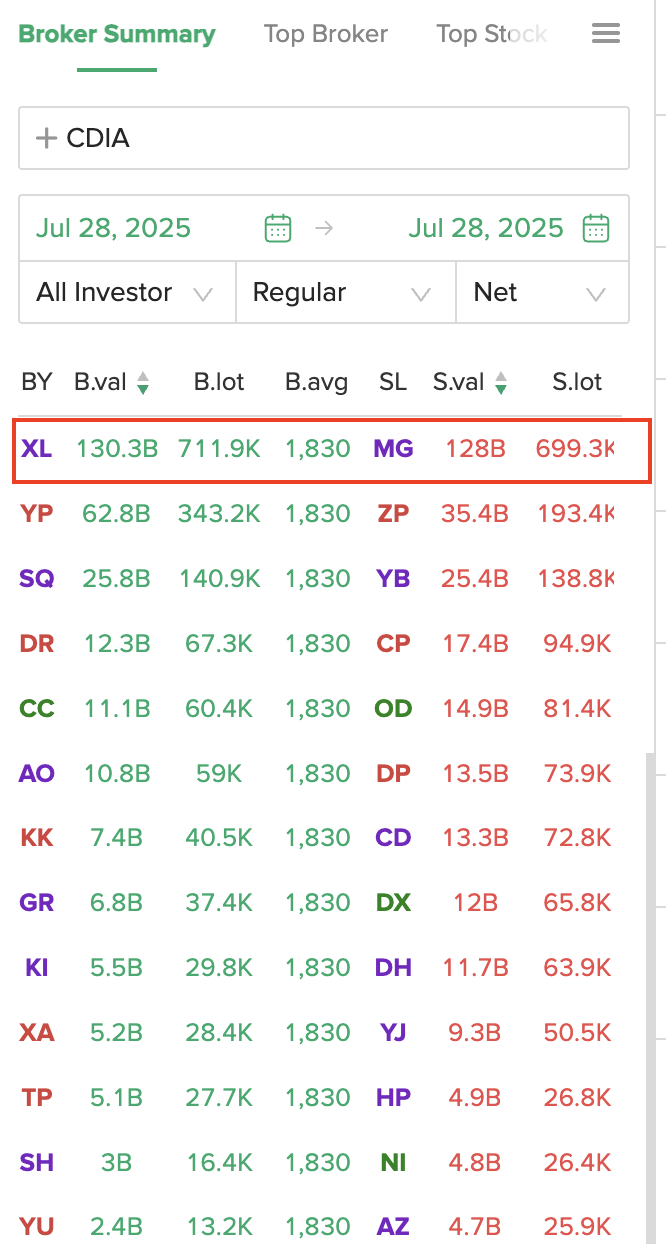Click the CDIA stock search field

[x=340, y=138]
